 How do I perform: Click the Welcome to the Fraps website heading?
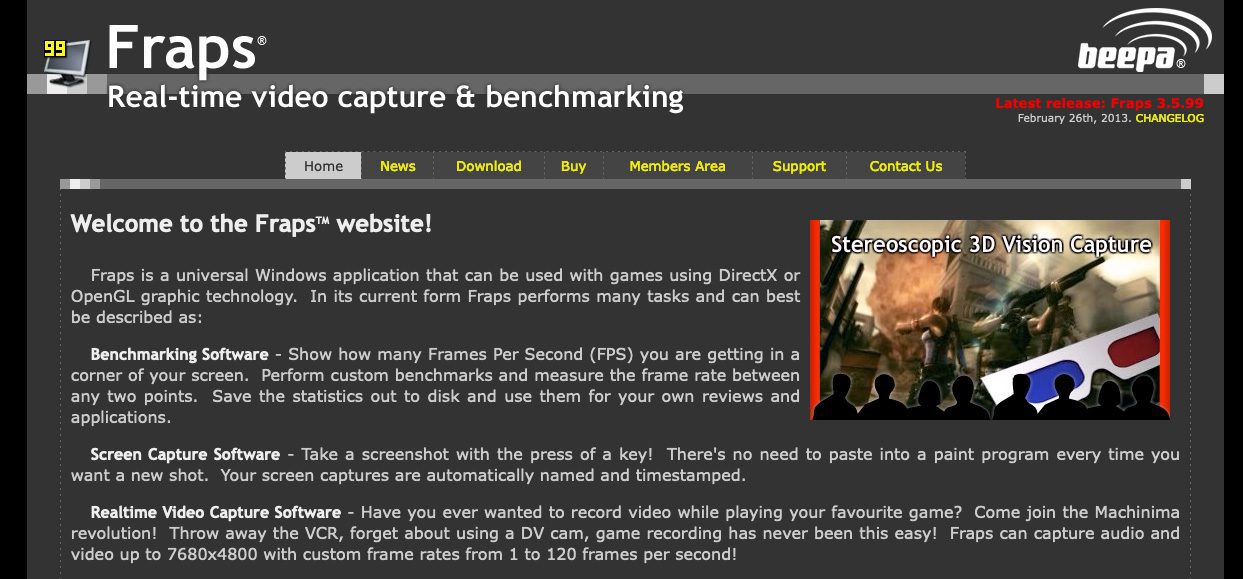251,224
